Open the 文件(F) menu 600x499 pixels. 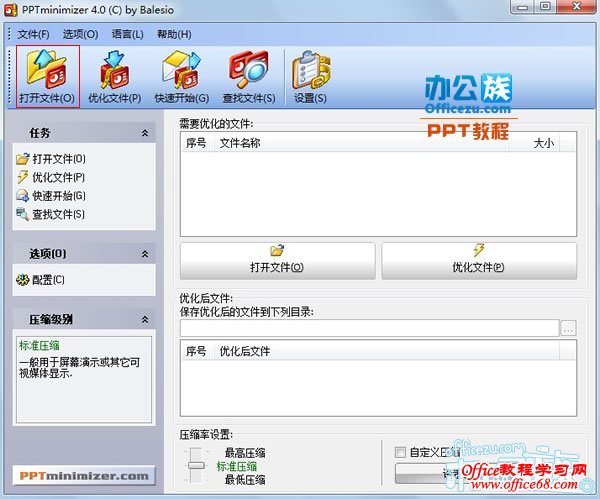(34, 34)
